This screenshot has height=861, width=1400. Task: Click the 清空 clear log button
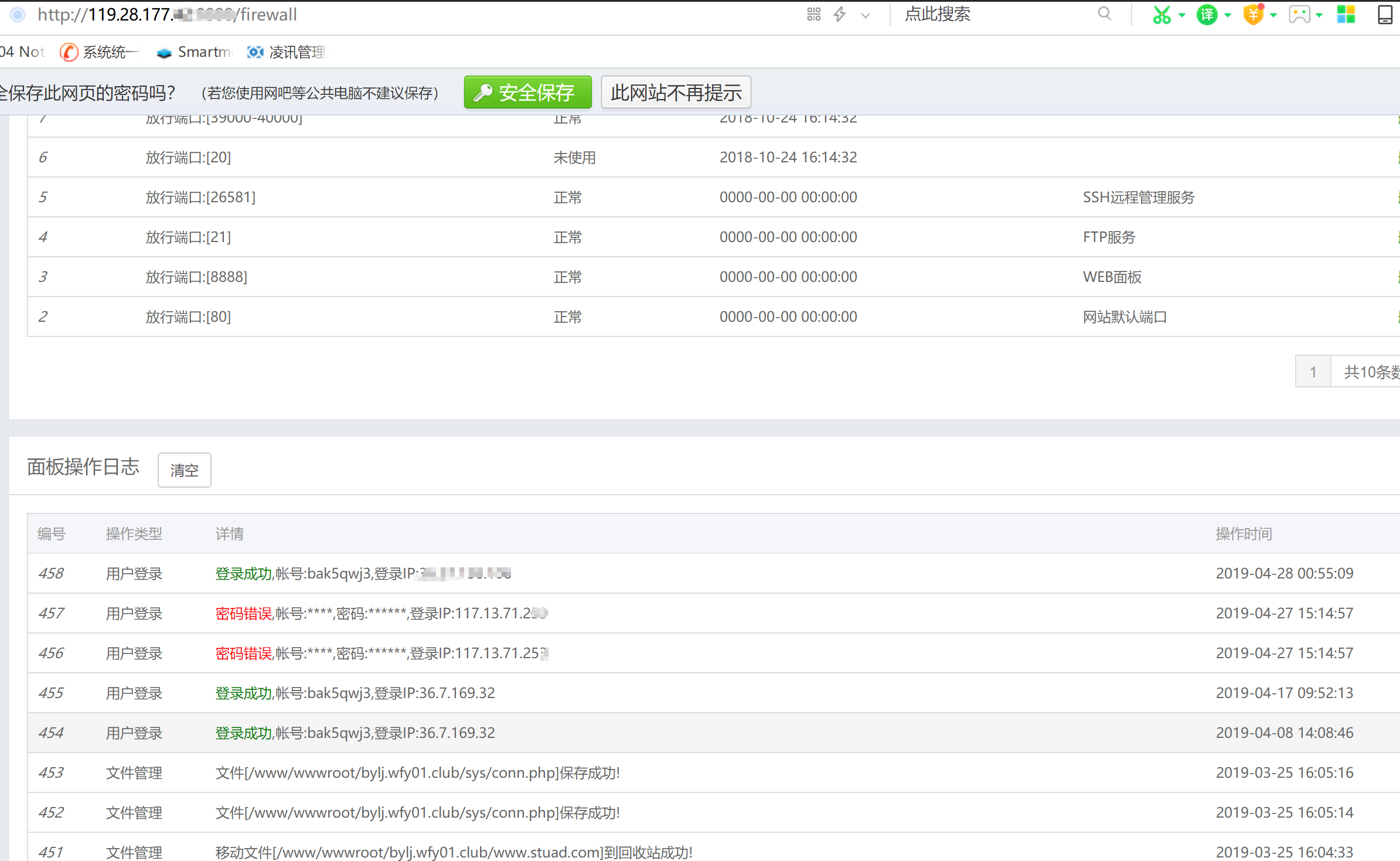click(x=185, y=470)
